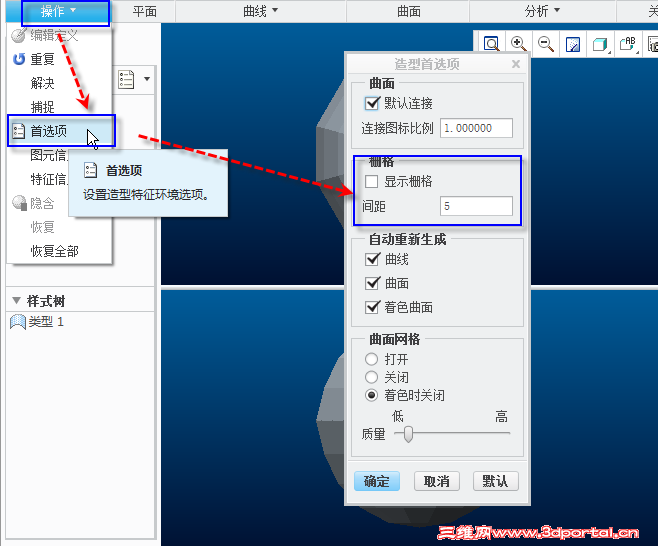Image resolution: width=658 pixels, height=546 pixels.
Task: Click the tree settings list icon
Action: (126, 79)
